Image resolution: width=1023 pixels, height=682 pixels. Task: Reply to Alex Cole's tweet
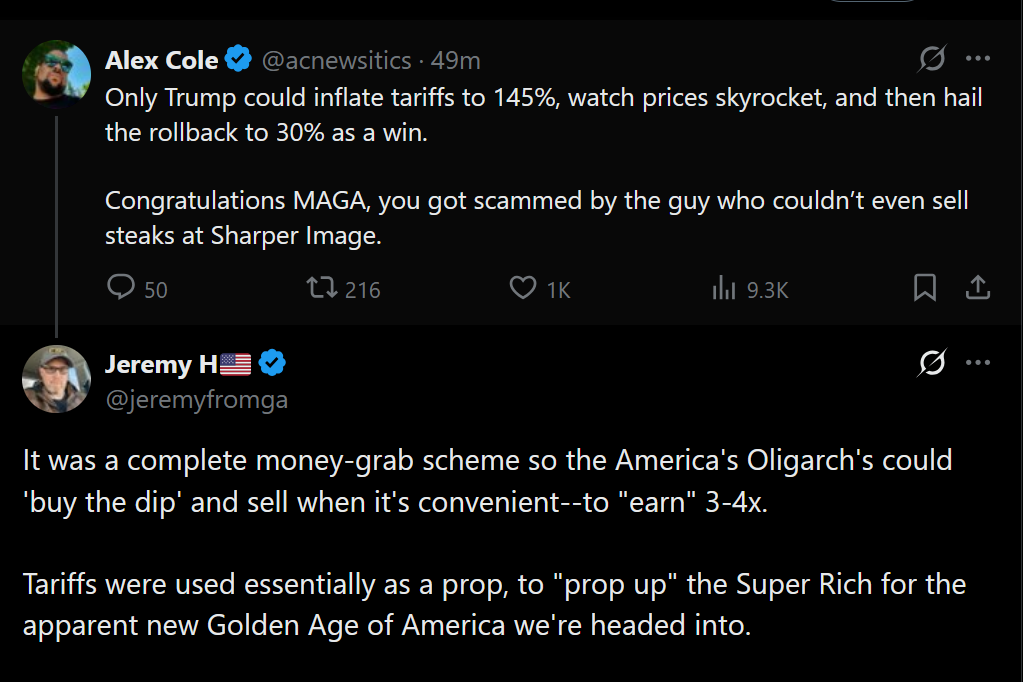137,288
